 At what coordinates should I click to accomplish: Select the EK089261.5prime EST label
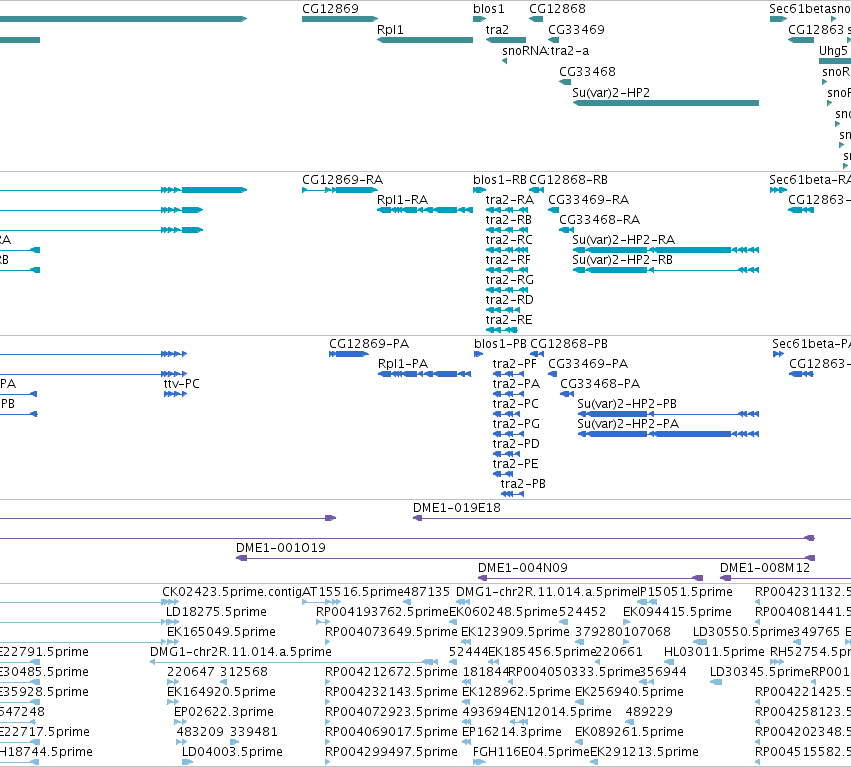(629, 732)
